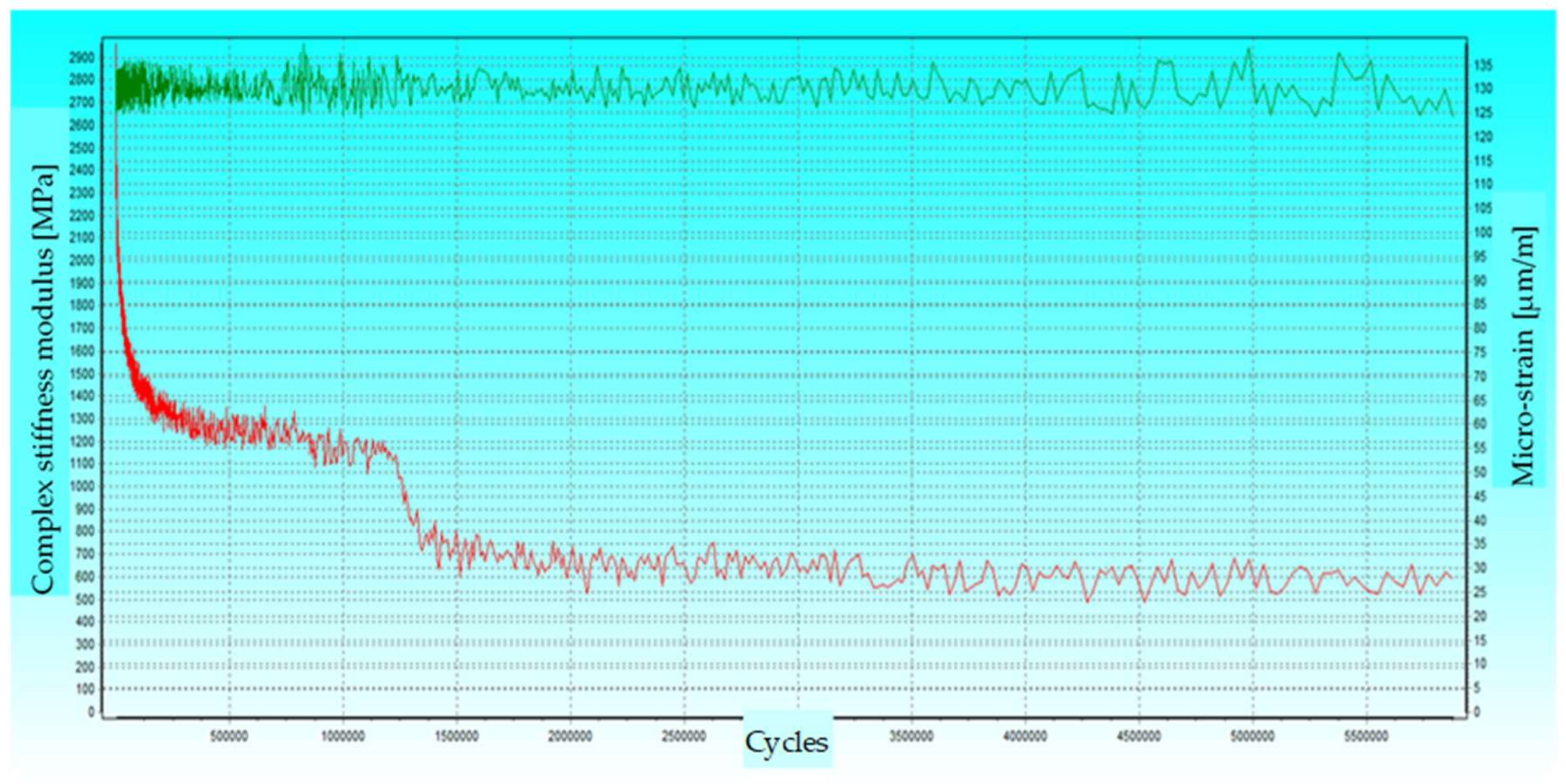The height and width of the screenshot is (784, 1566).
Task: Click the 2300 value on stiffness axis
Action: tap(83, 193)
